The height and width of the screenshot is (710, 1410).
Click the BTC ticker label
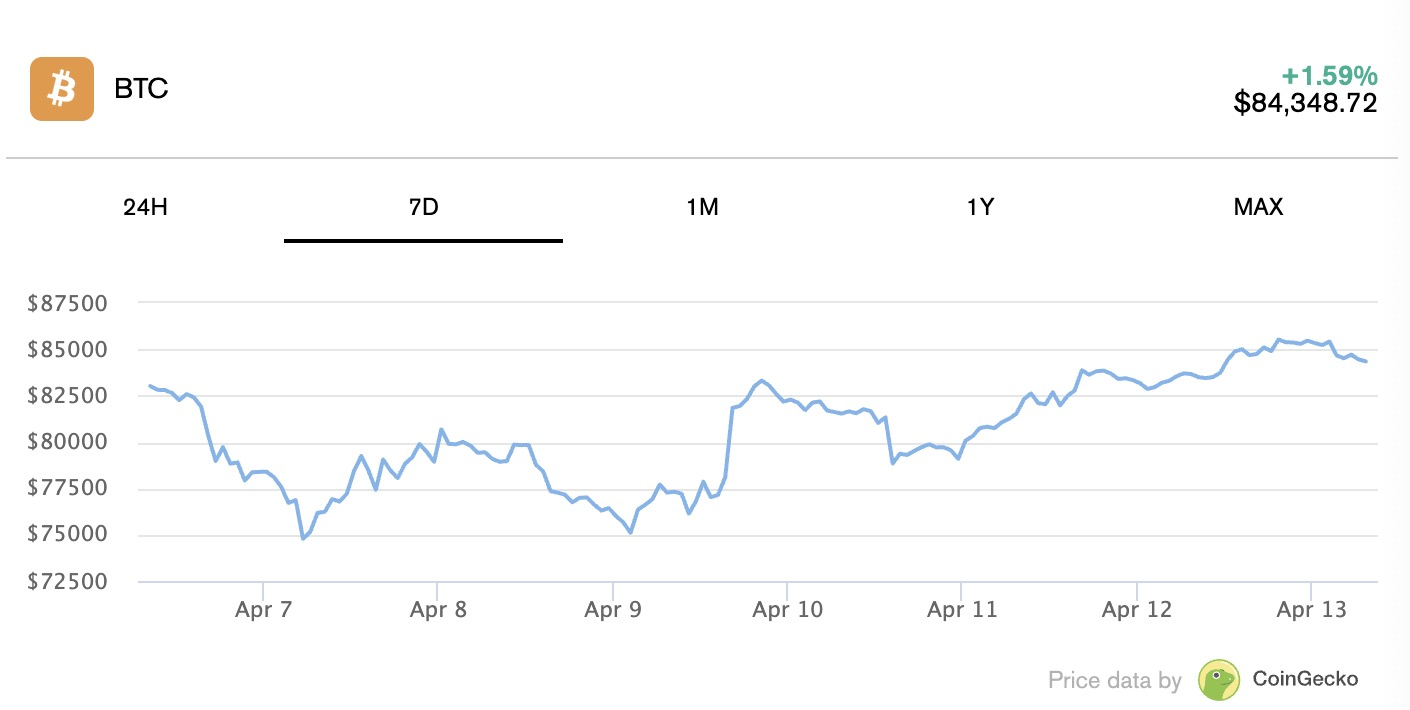[x=141, y=89]
